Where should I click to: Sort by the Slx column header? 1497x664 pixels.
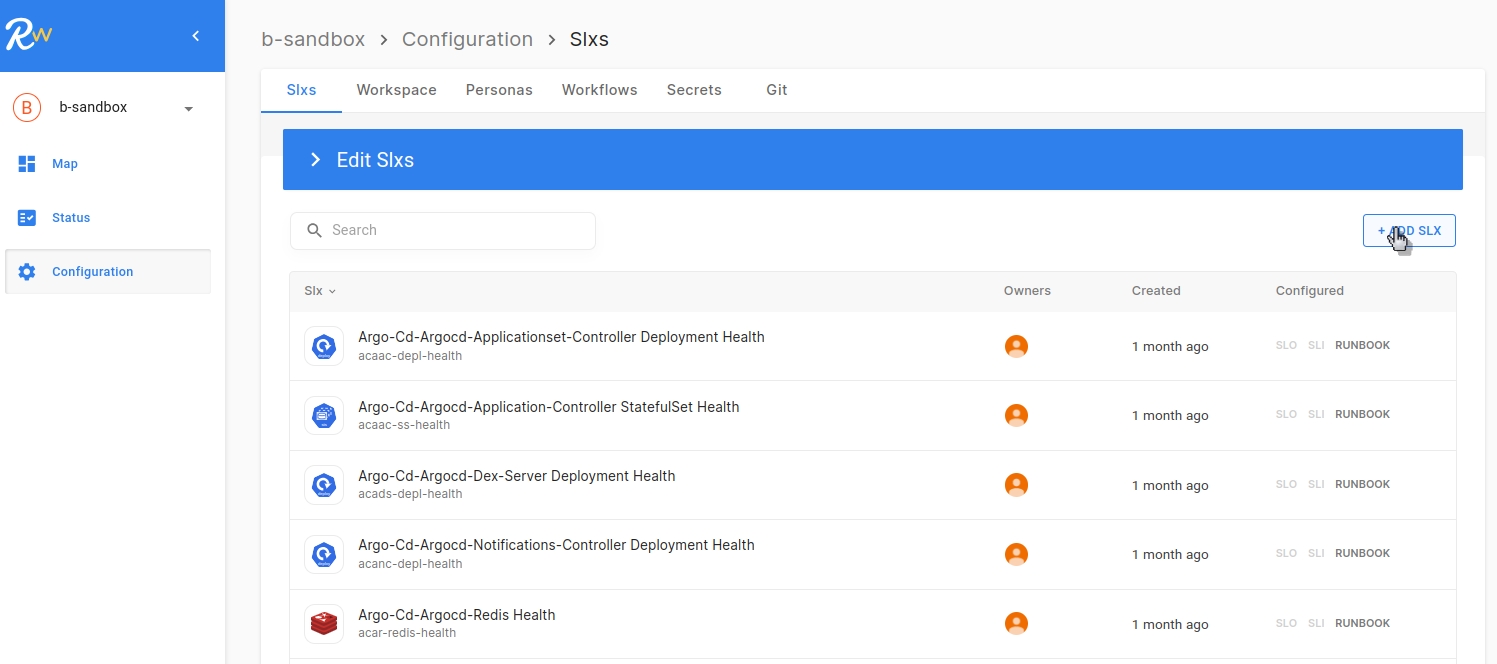point(320,291)
